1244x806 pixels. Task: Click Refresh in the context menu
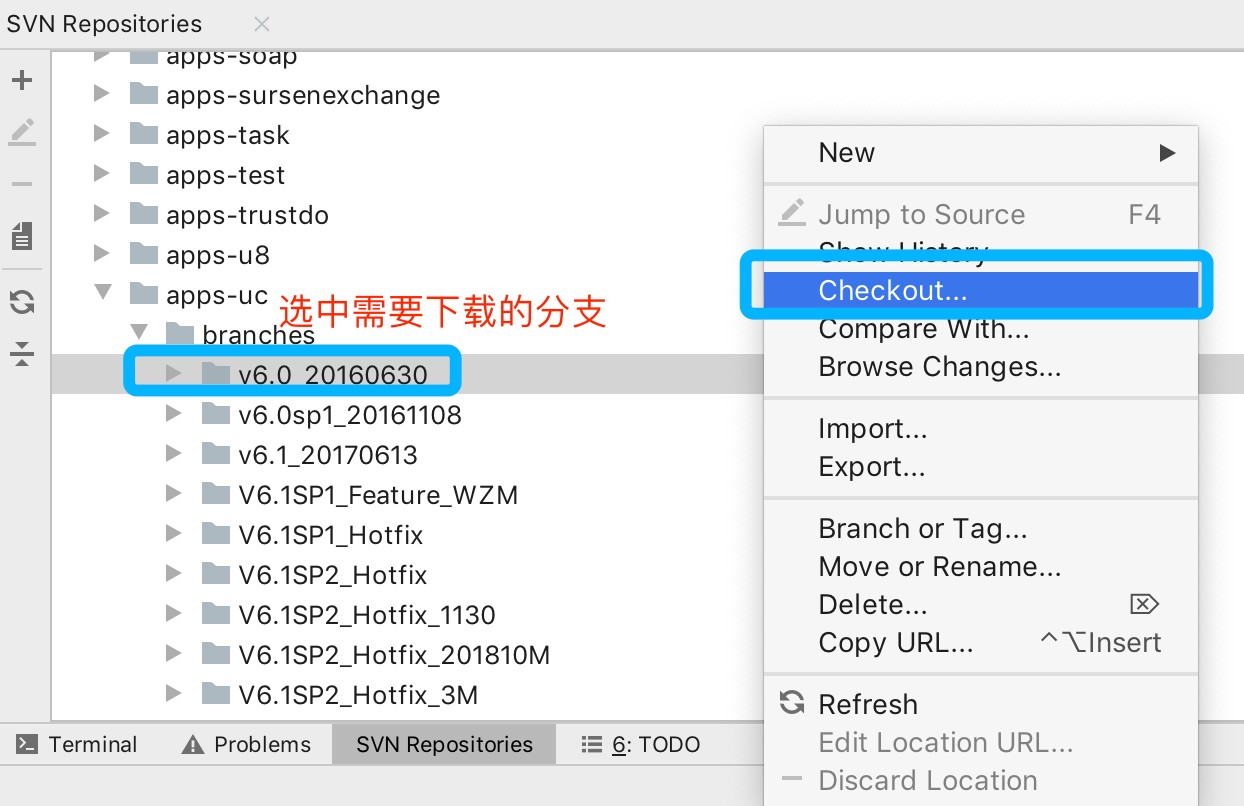pyautogui.click(x=867, y=704)
